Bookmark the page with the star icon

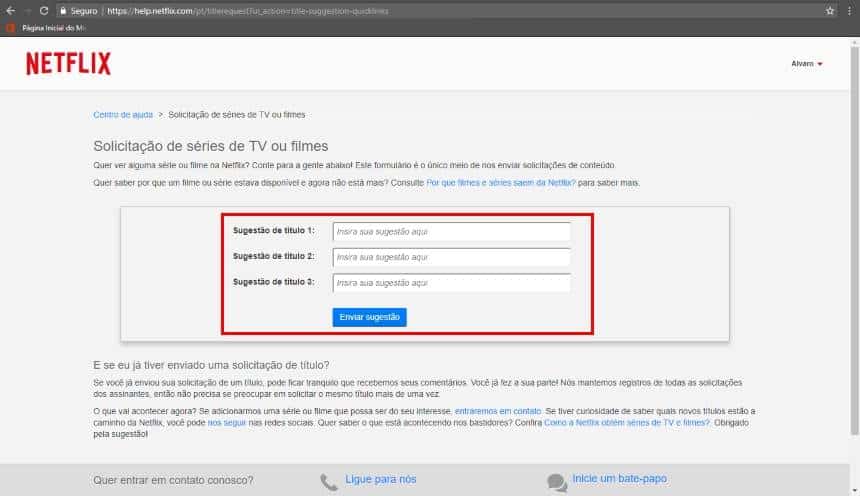(830, 10)
